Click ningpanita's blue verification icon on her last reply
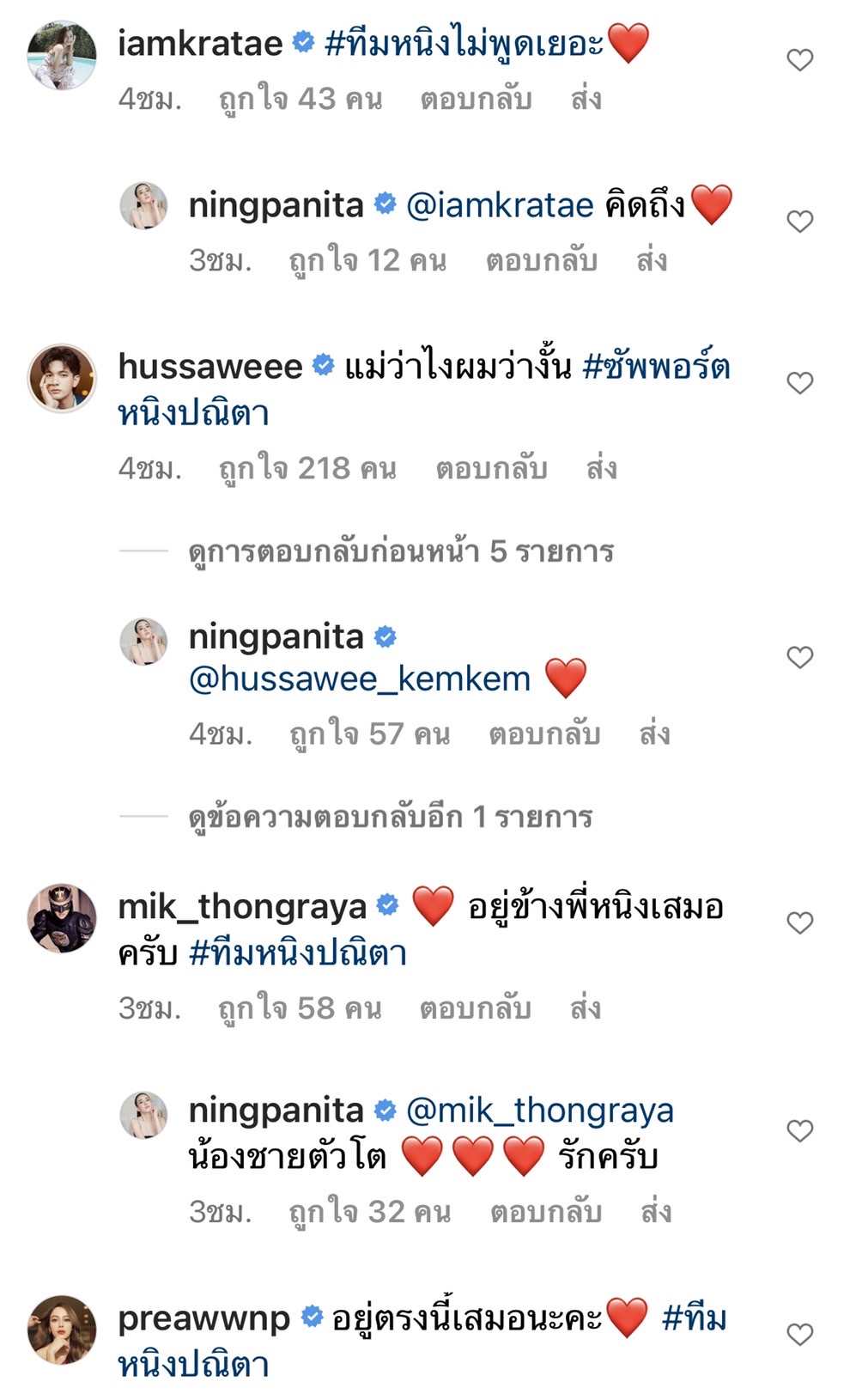The width and height of the screenshot is (862, 1400). click(x=383, y=1111)
